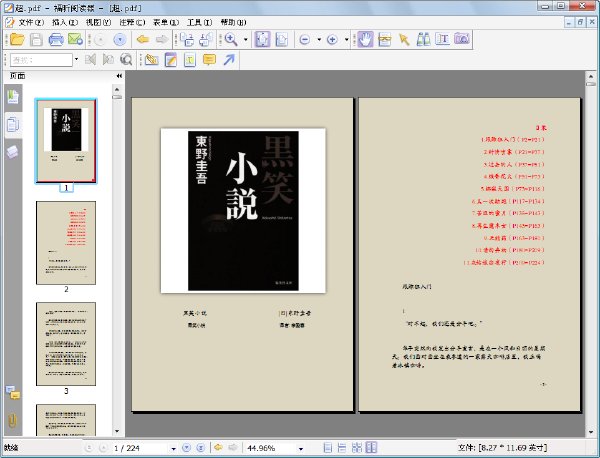This screenshot has width=600, height=458.
Task: Click the Find Previous icon
Action: tap(90, 60)
